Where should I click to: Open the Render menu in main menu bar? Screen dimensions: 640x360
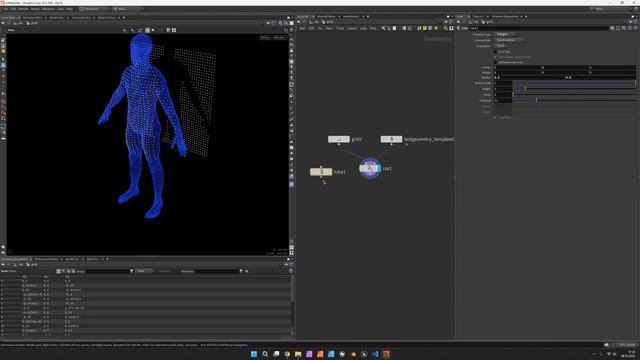(24, 9)
